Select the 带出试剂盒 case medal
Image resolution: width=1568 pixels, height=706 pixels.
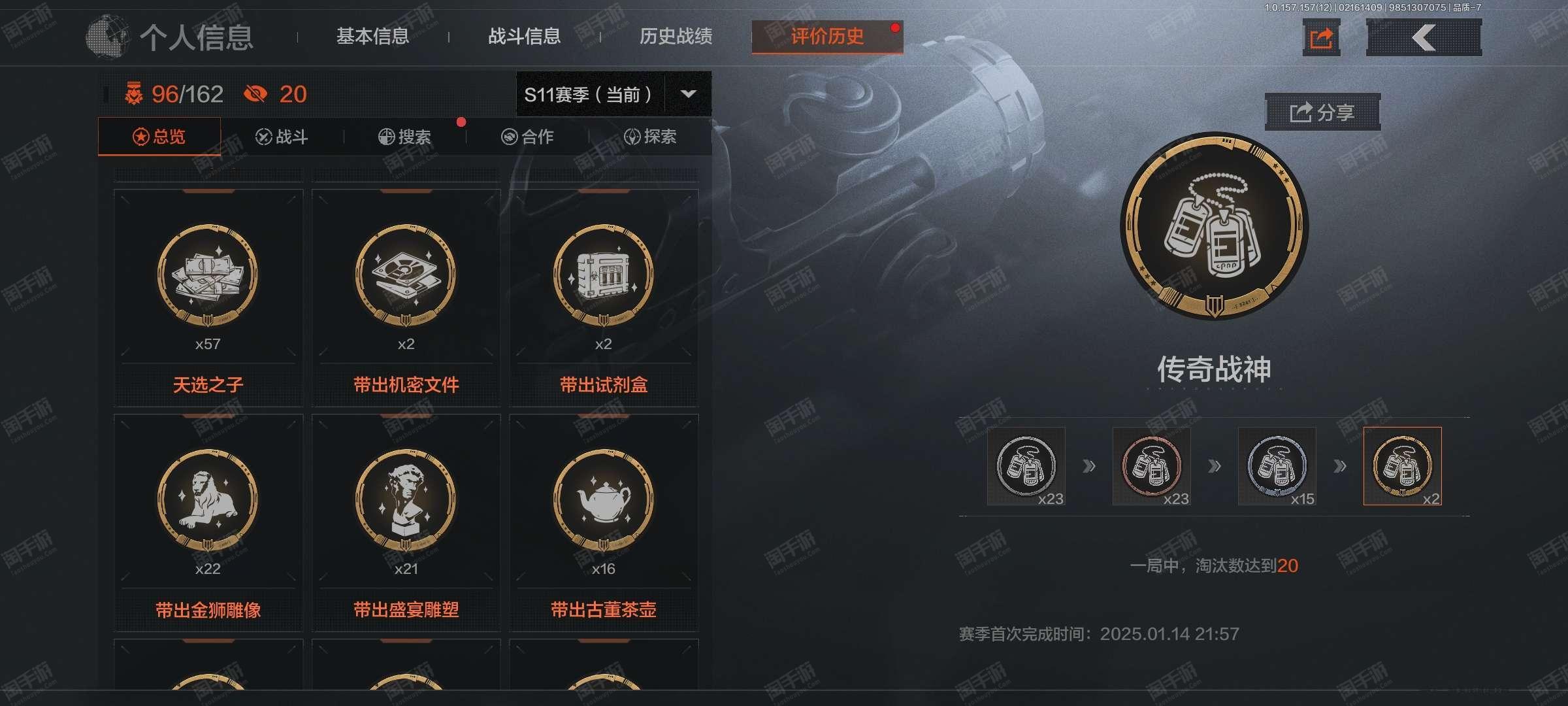click(604, 298)
